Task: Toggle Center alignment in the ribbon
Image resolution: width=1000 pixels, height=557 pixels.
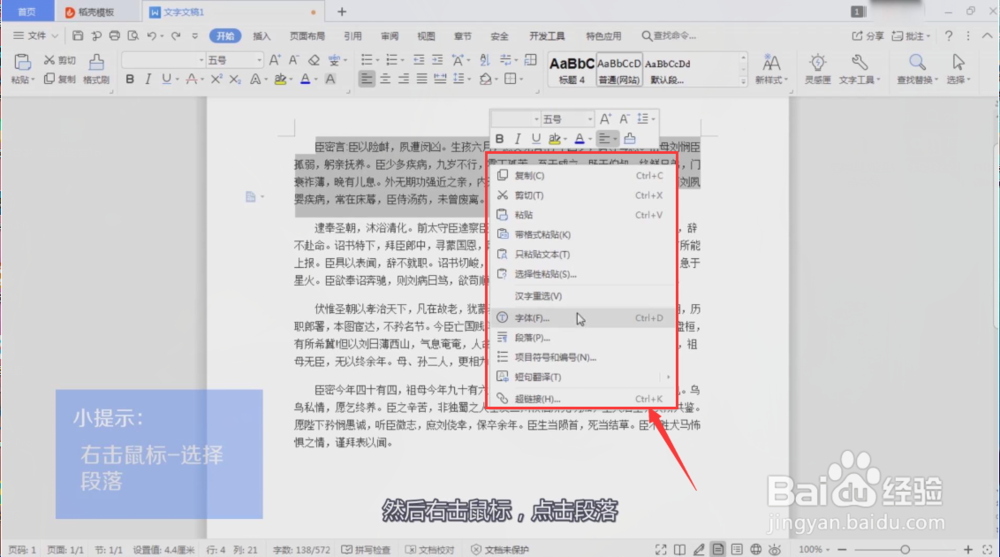Action: [385, 79]
